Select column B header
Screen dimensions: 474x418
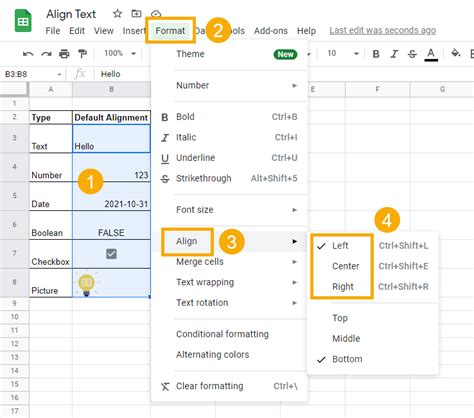point(111,89)
